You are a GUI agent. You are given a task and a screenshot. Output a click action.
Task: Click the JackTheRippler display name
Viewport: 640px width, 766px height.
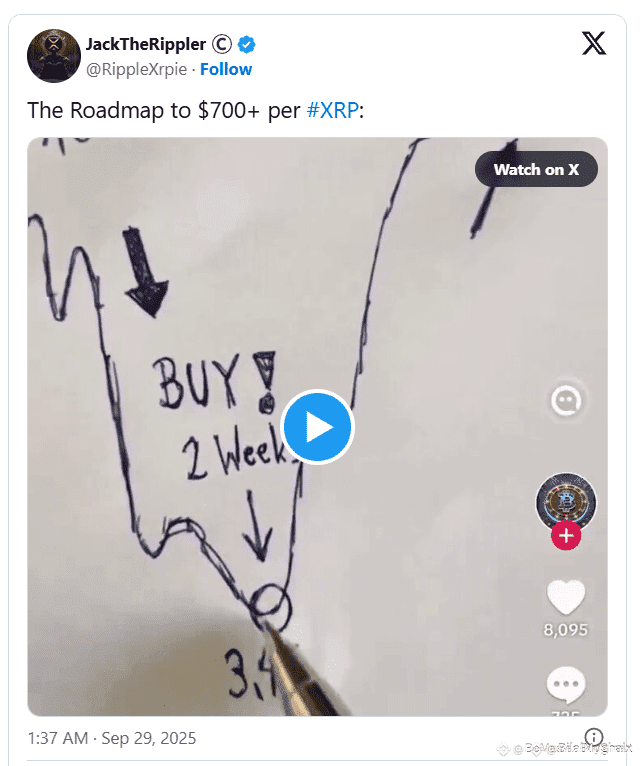point(146,44)
